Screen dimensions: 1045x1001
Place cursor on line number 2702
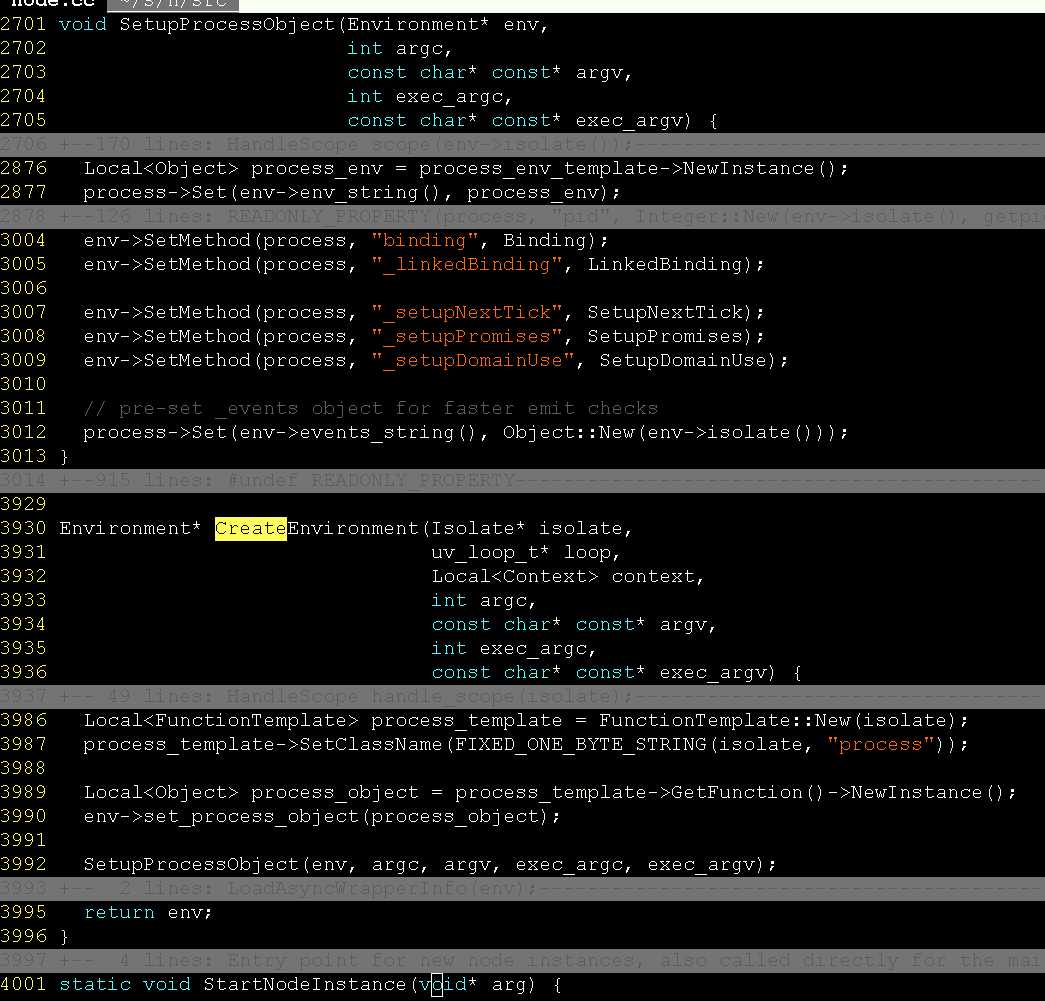click(23, 49)
